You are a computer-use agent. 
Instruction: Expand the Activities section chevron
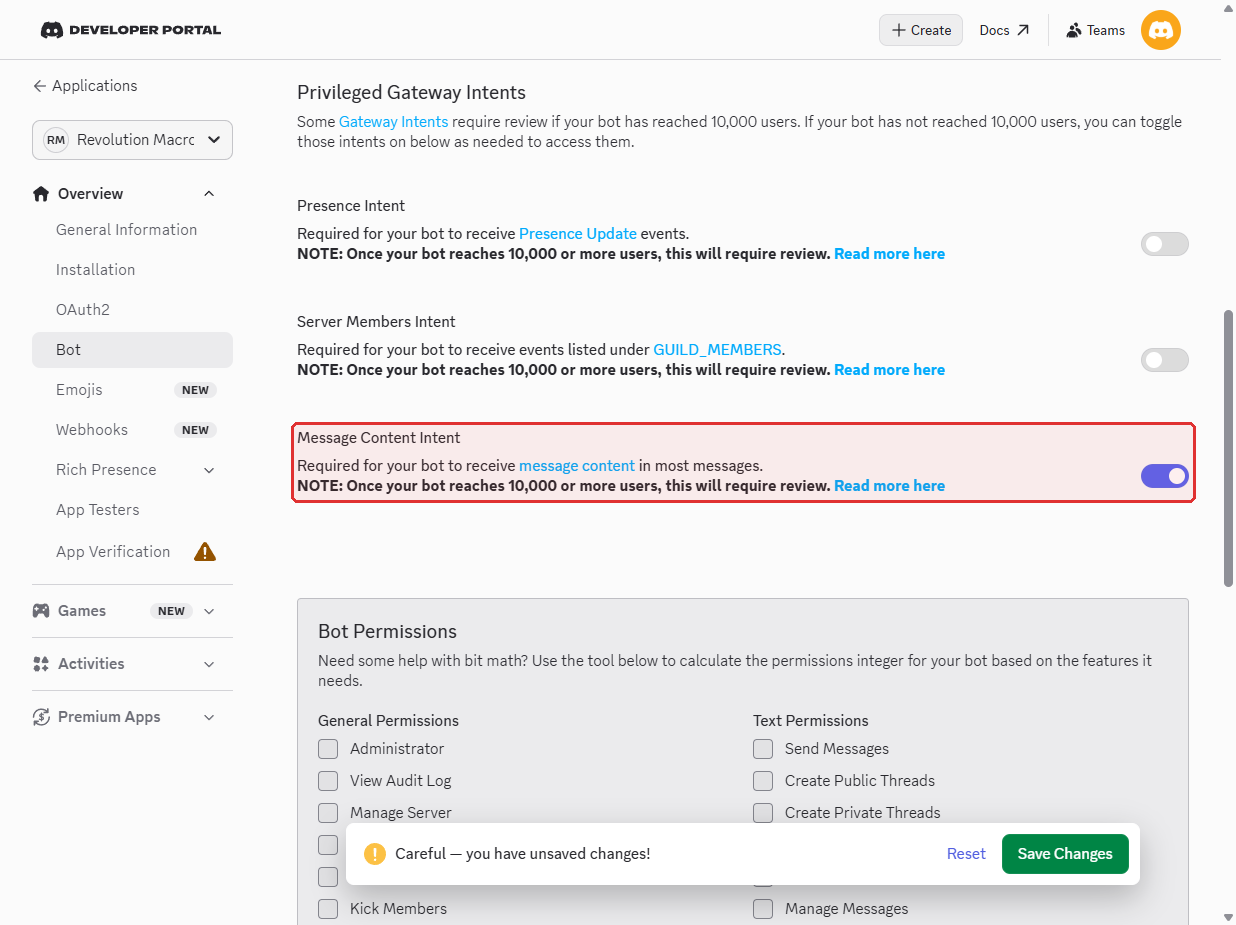209,664
